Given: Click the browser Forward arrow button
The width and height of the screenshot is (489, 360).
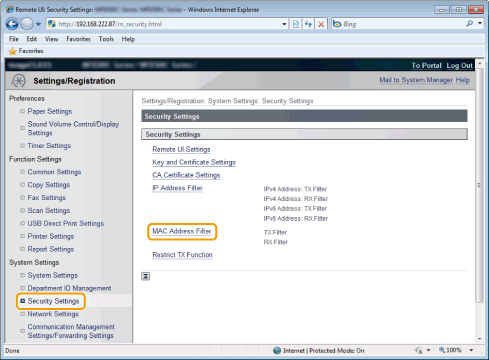Looking at the screenshot, I should tap(27, 24).
